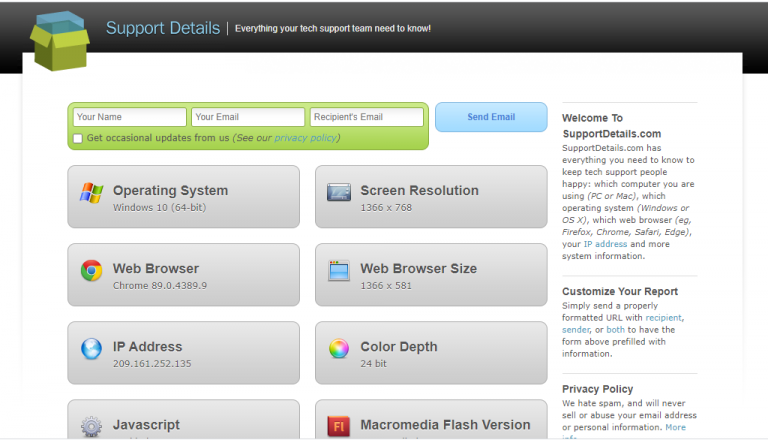Click the Web Browser Size window icon
The height and width of the screenshot is (440, 768).
coord(339,270)
